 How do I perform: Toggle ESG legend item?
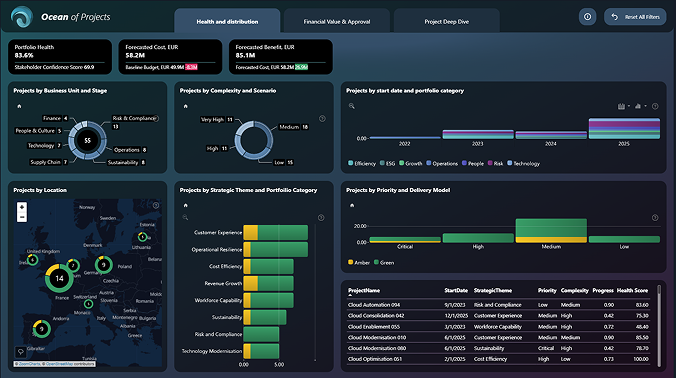(387, 163)
